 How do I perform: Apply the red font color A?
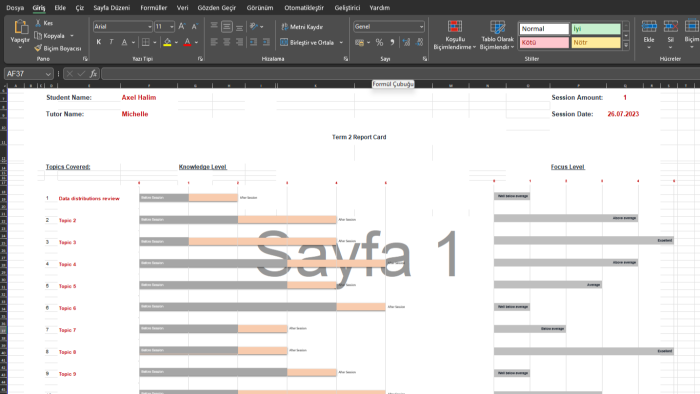(x=188, y=42)
